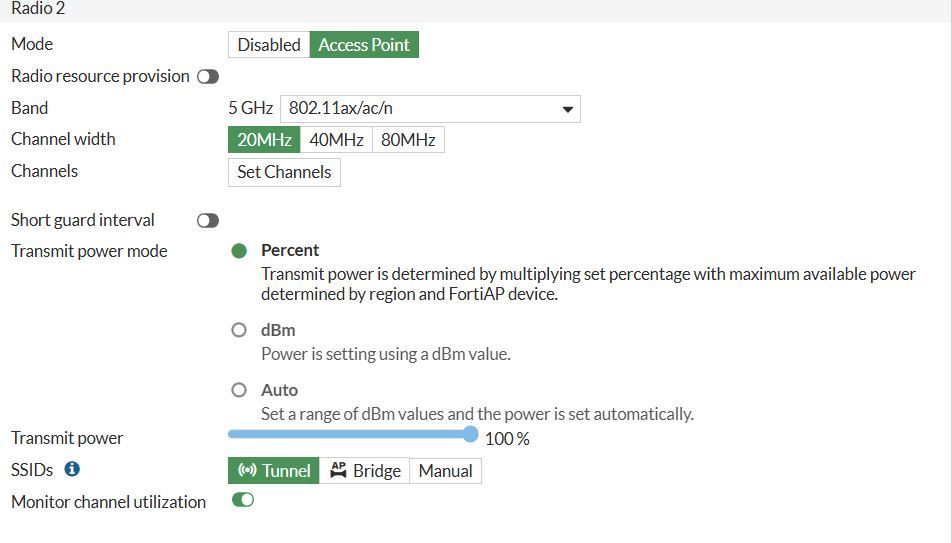Choose 80MHz channel width
This screenshot has height=543, width=952.
click(x=408, y=140)
